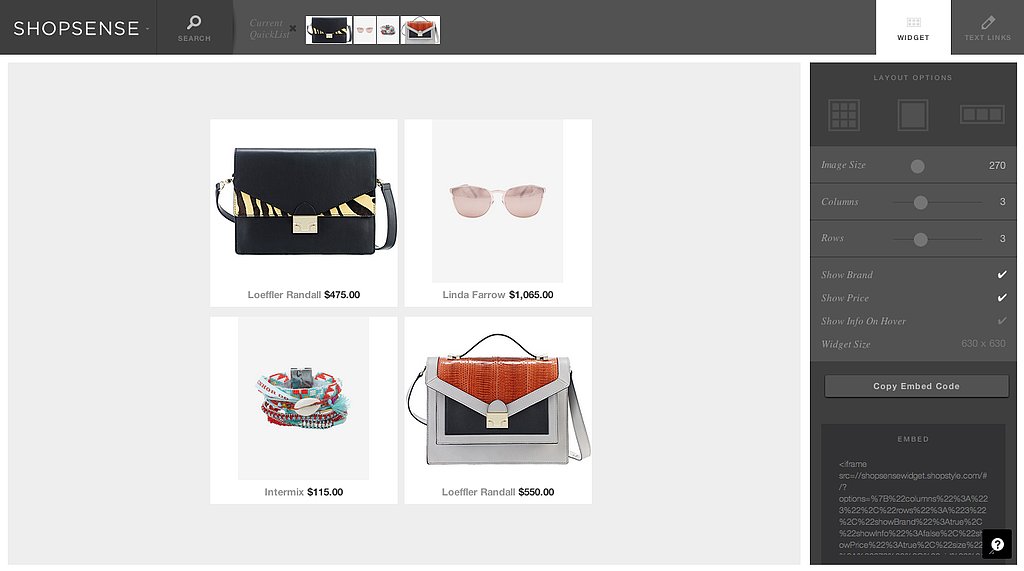Click the Columns slider handle
The height and width of the screenshot is (571, 1024).
point(920,203)
